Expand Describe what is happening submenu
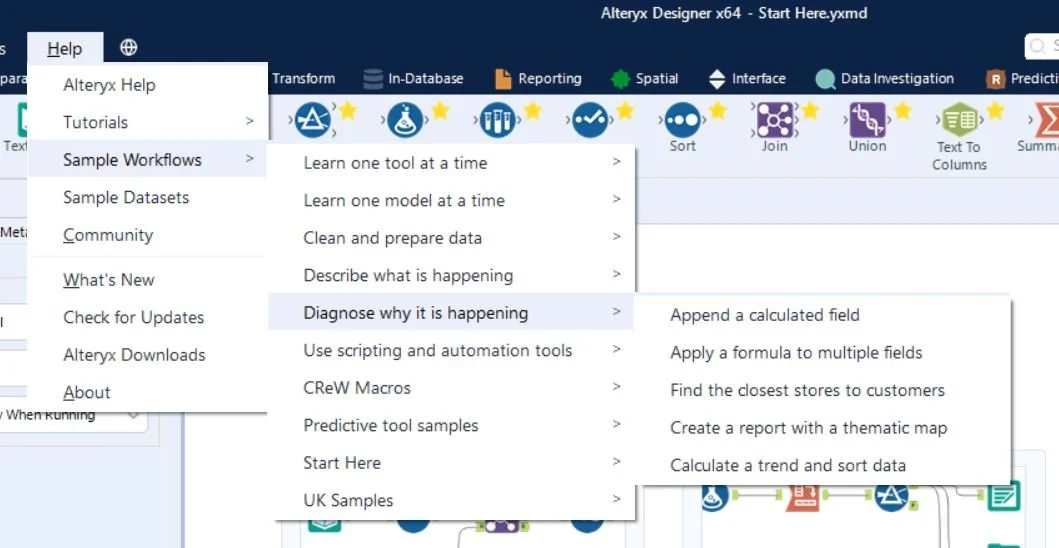Image resolution: width=1059 pixels, height=548 pixels. point(451,276)
